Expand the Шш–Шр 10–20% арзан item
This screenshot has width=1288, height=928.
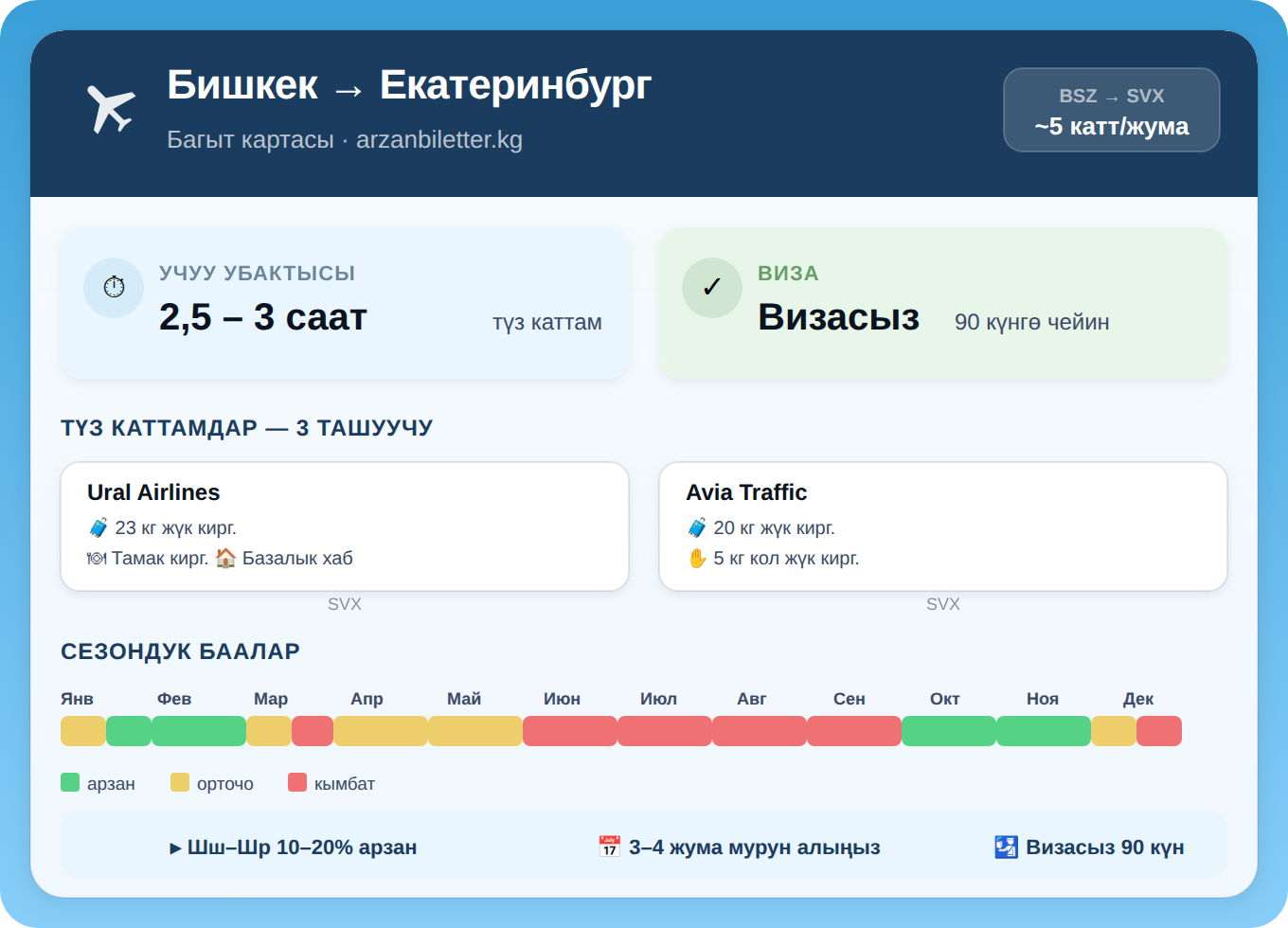coord(295,847)
